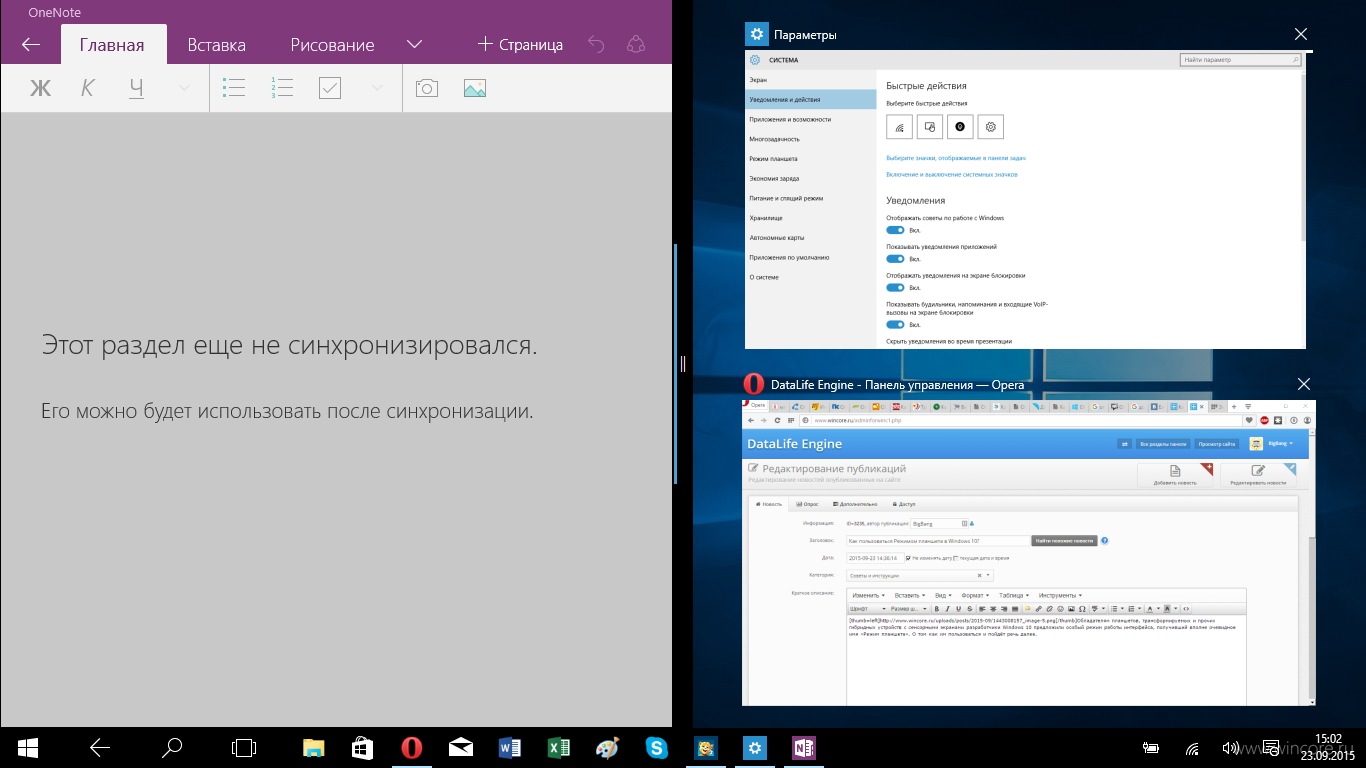Open the 'Вставить' editor menu in Opera
1366x768 pixels.
pyautogui.click(x=908, y=595)
